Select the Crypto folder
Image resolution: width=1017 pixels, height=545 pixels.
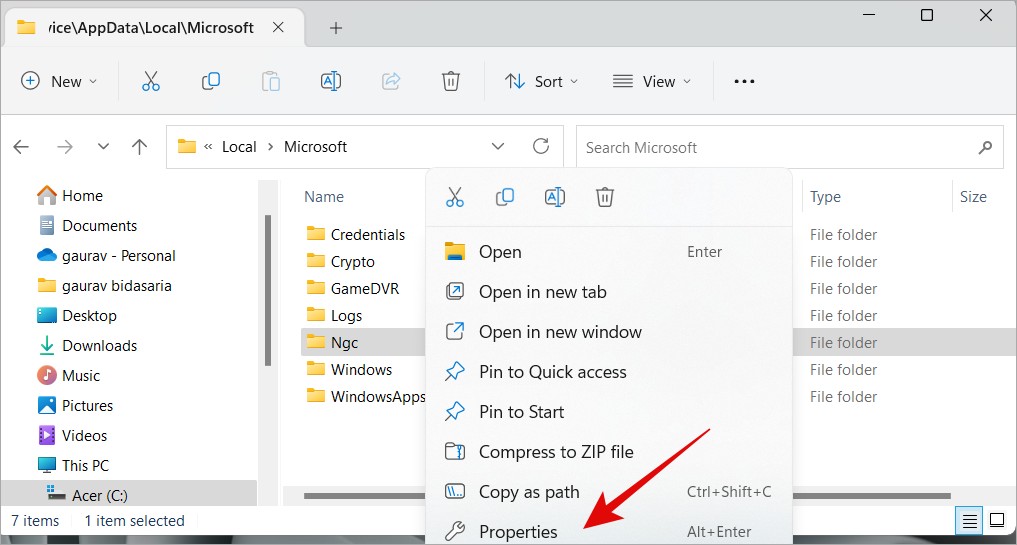tap(341, 261)
